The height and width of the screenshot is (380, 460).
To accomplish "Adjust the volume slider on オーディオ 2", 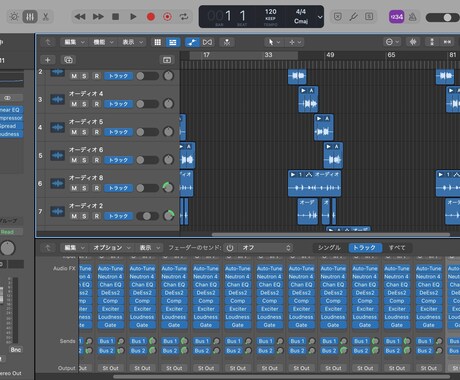I will 147,216.
